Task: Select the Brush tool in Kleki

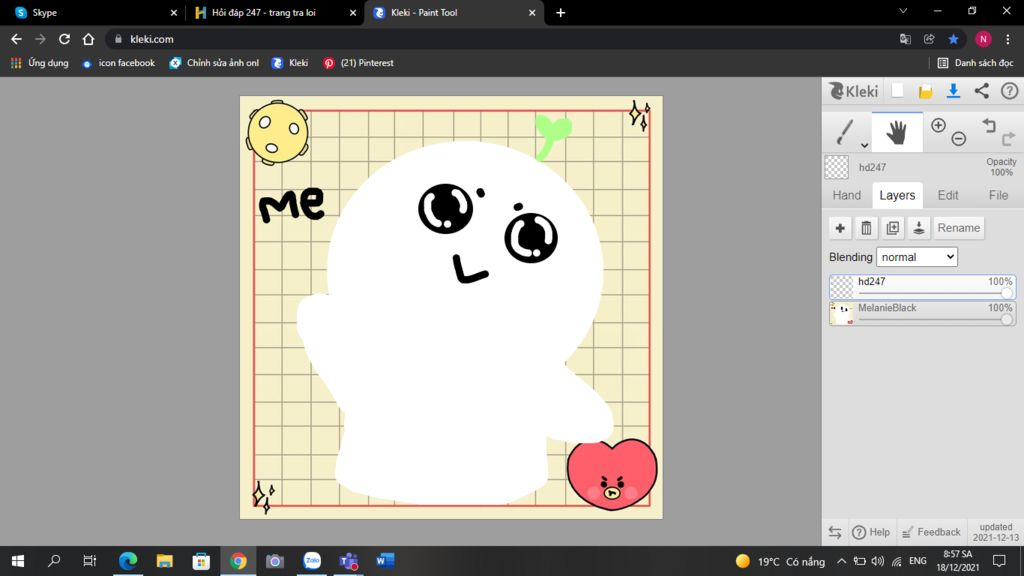Action: click(x=844, y=132)
